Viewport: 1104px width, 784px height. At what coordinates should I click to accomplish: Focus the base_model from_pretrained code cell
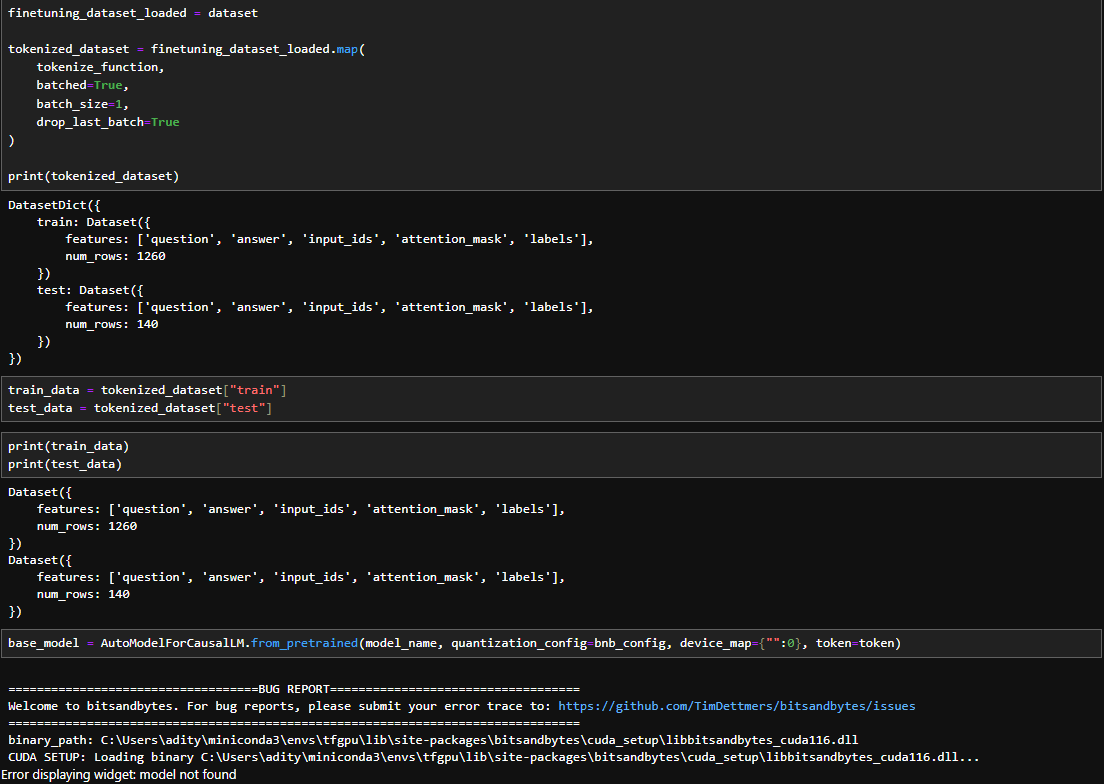454,643
